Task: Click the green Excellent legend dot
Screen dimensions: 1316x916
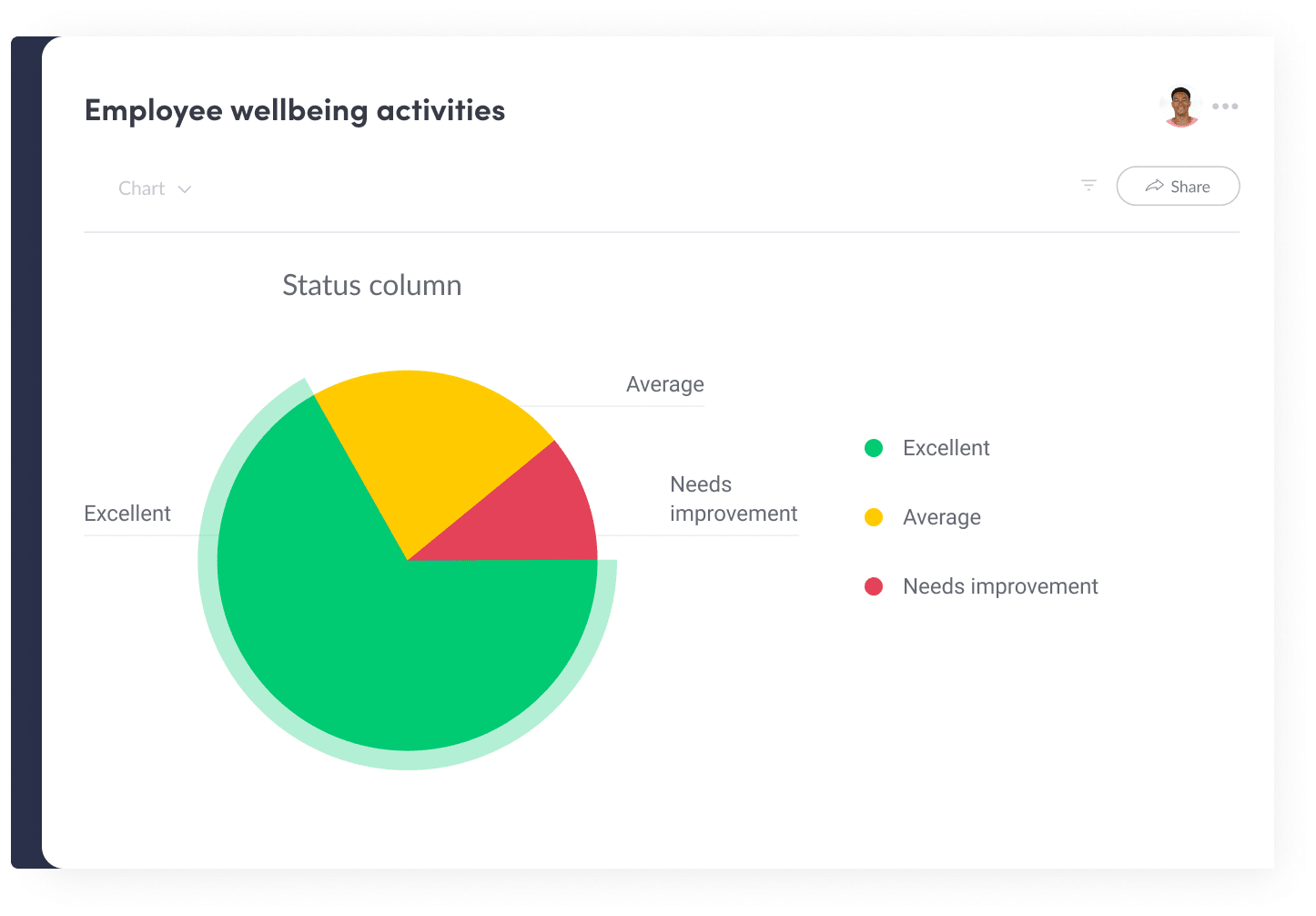Action: pyautogui.click(x=874, y=448)
